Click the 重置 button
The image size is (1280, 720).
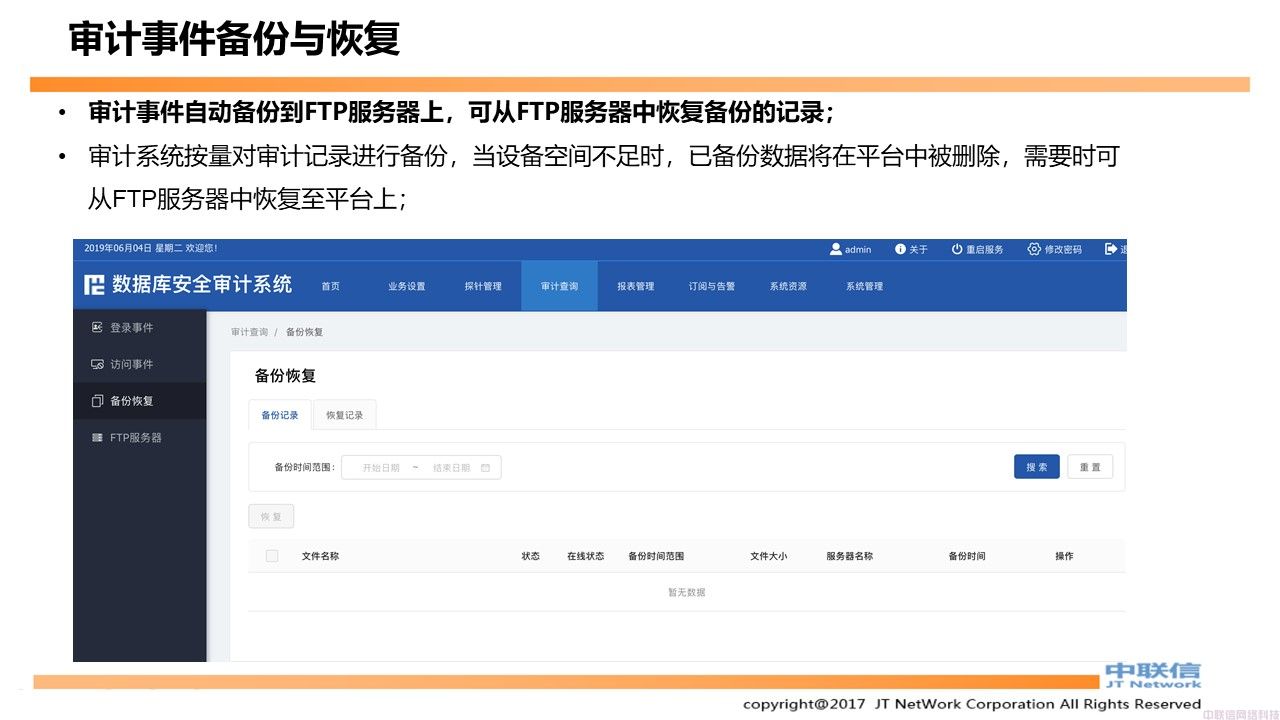point(1090,467)
